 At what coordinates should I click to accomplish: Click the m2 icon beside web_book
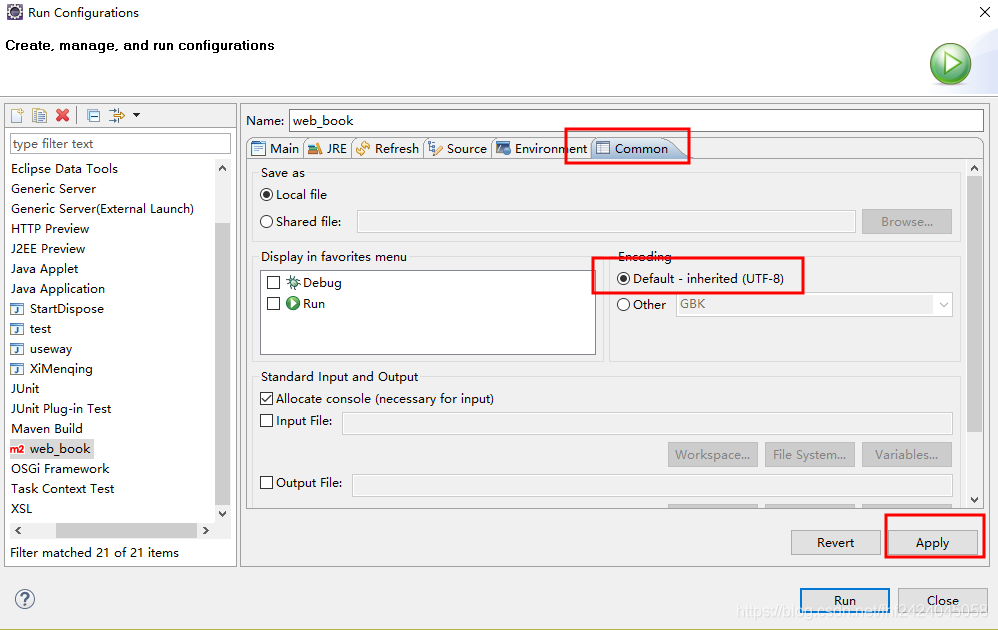click(x=17, y=449)
